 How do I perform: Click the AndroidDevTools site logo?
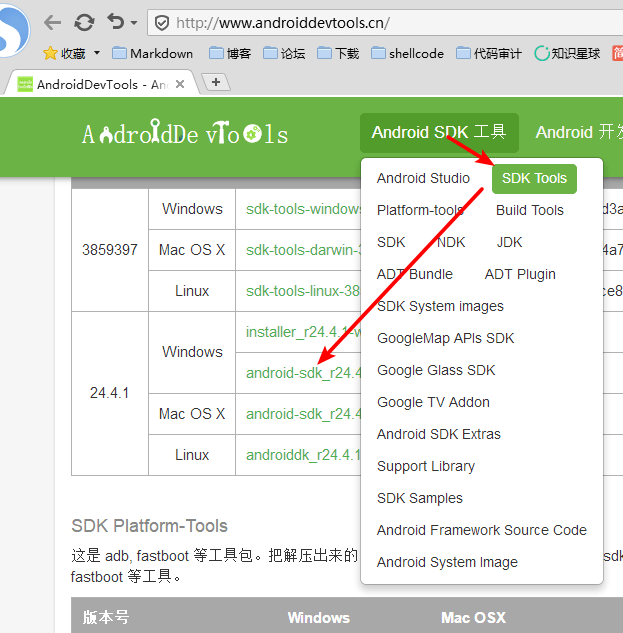185,132
